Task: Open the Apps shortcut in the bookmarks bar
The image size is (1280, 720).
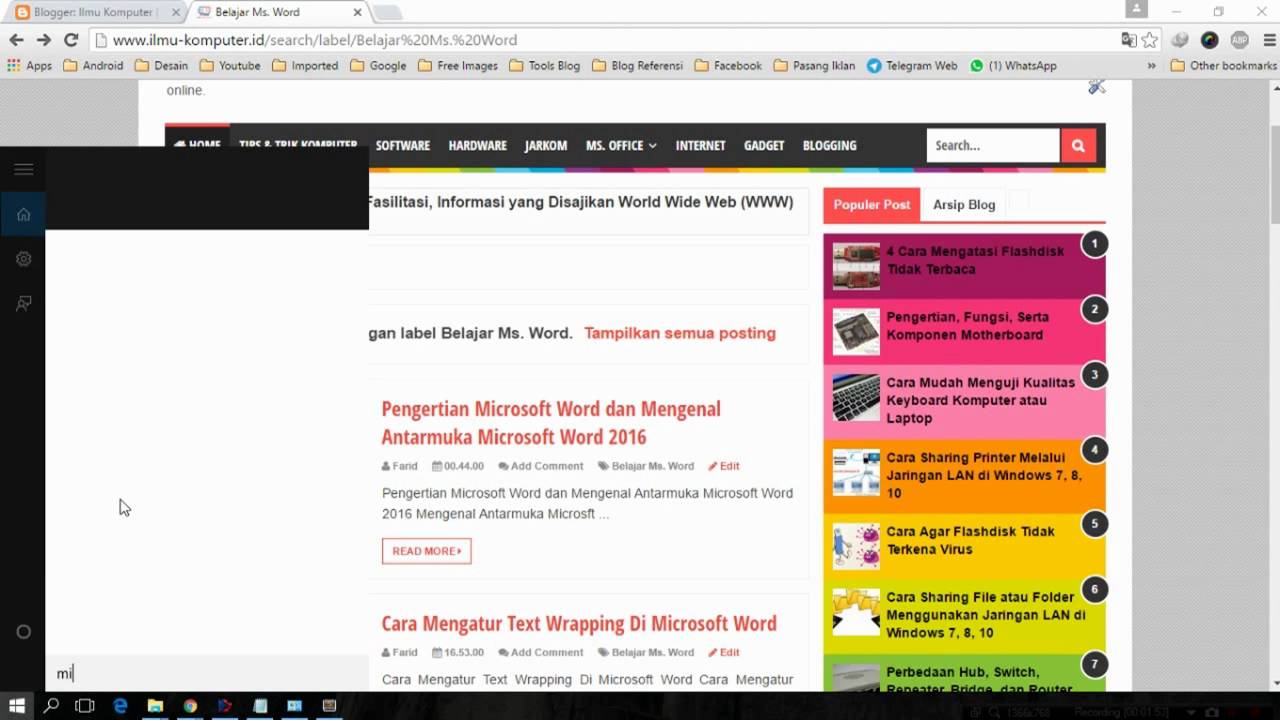Action: click(x=29, y=66)
